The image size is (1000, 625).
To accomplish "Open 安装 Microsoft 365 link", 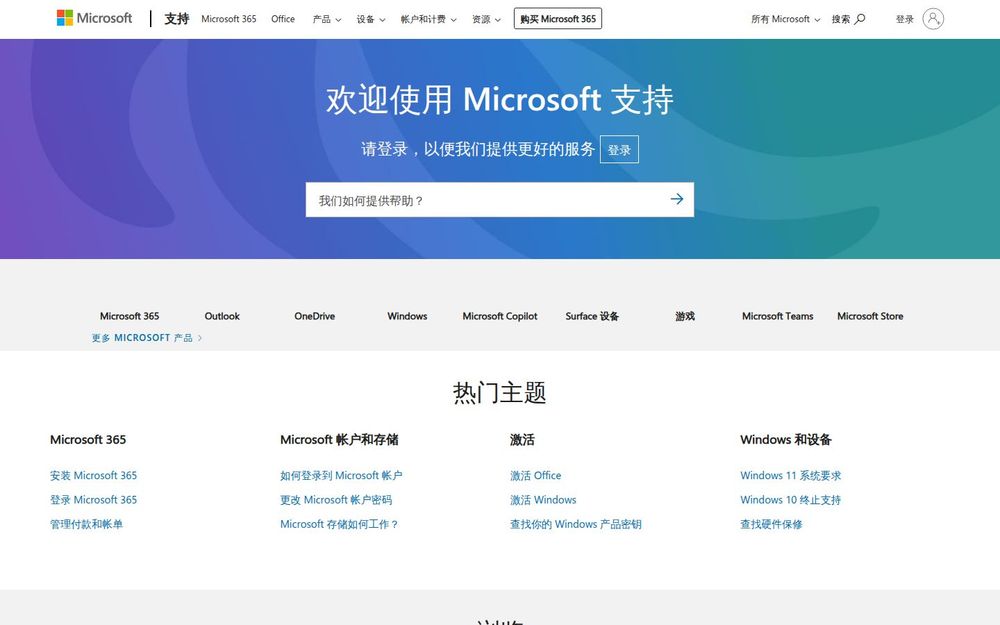I will (93, 475).
